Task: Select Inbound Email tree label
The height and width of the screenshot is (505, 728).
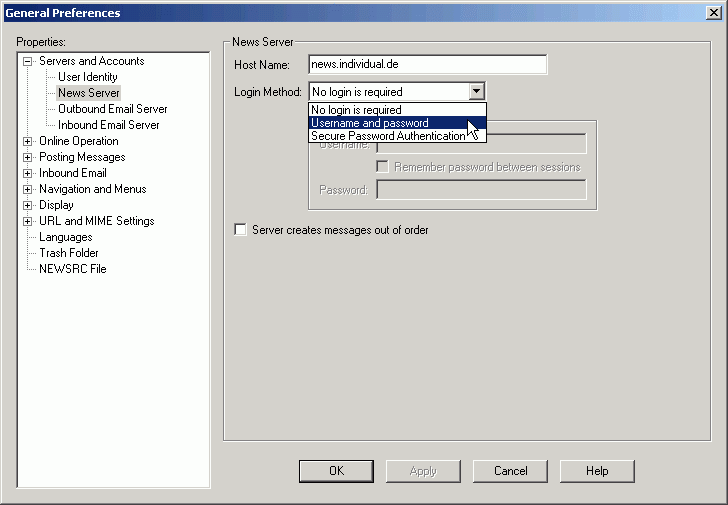Action: [x=73, y=173]
